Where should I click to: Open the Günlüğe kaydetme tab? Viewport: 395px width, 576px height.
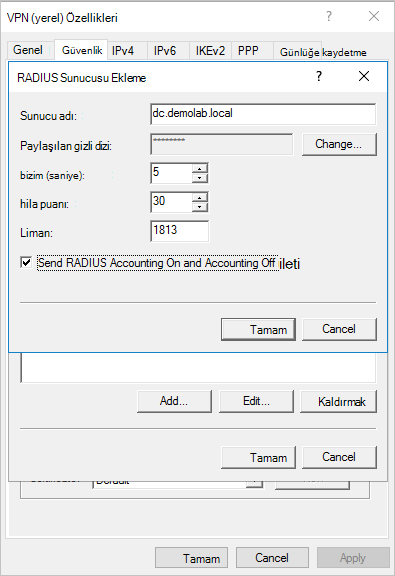coord(323,52)
